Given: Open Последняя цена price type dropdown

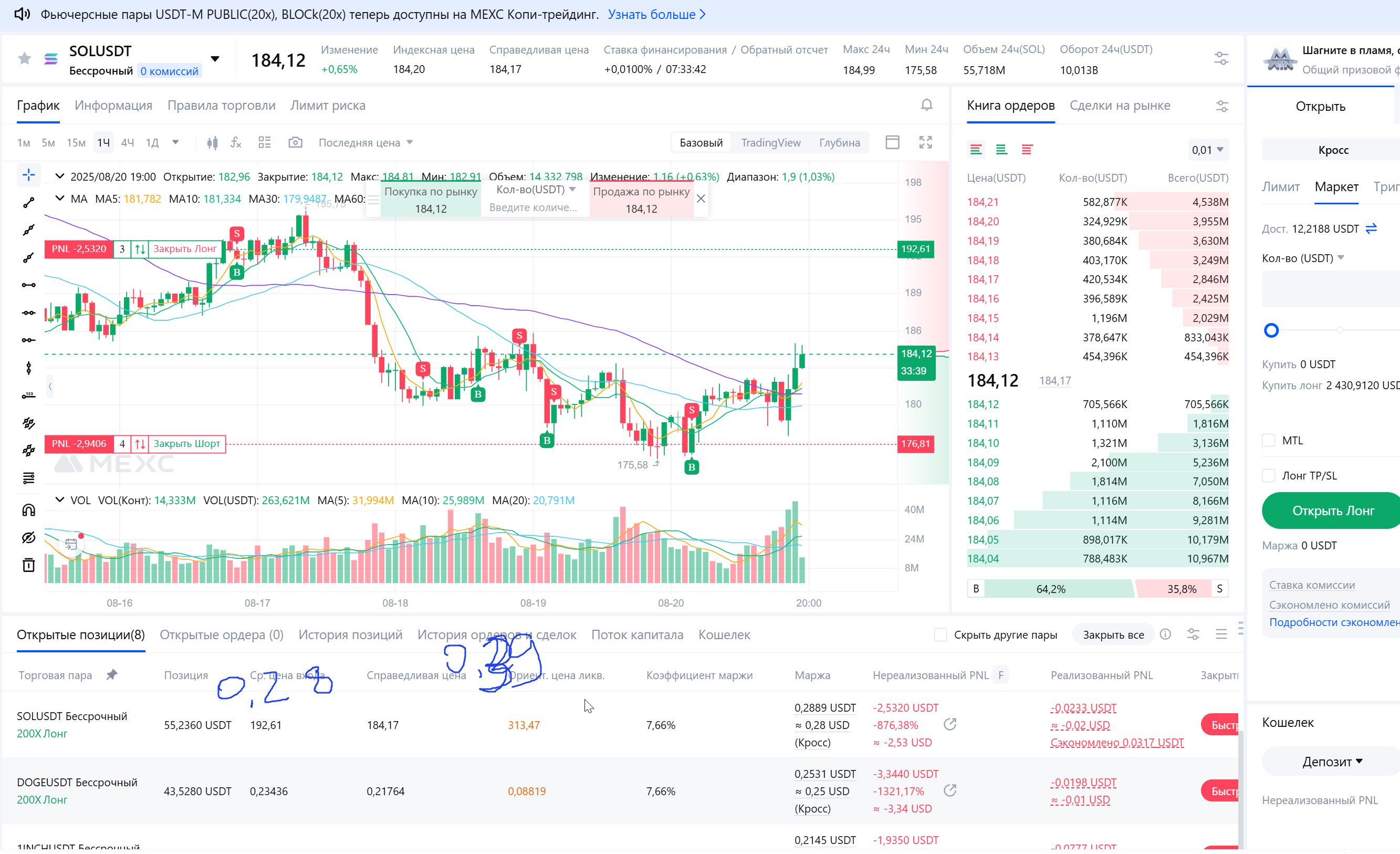Looking at the screenshot, I should 366,143.
